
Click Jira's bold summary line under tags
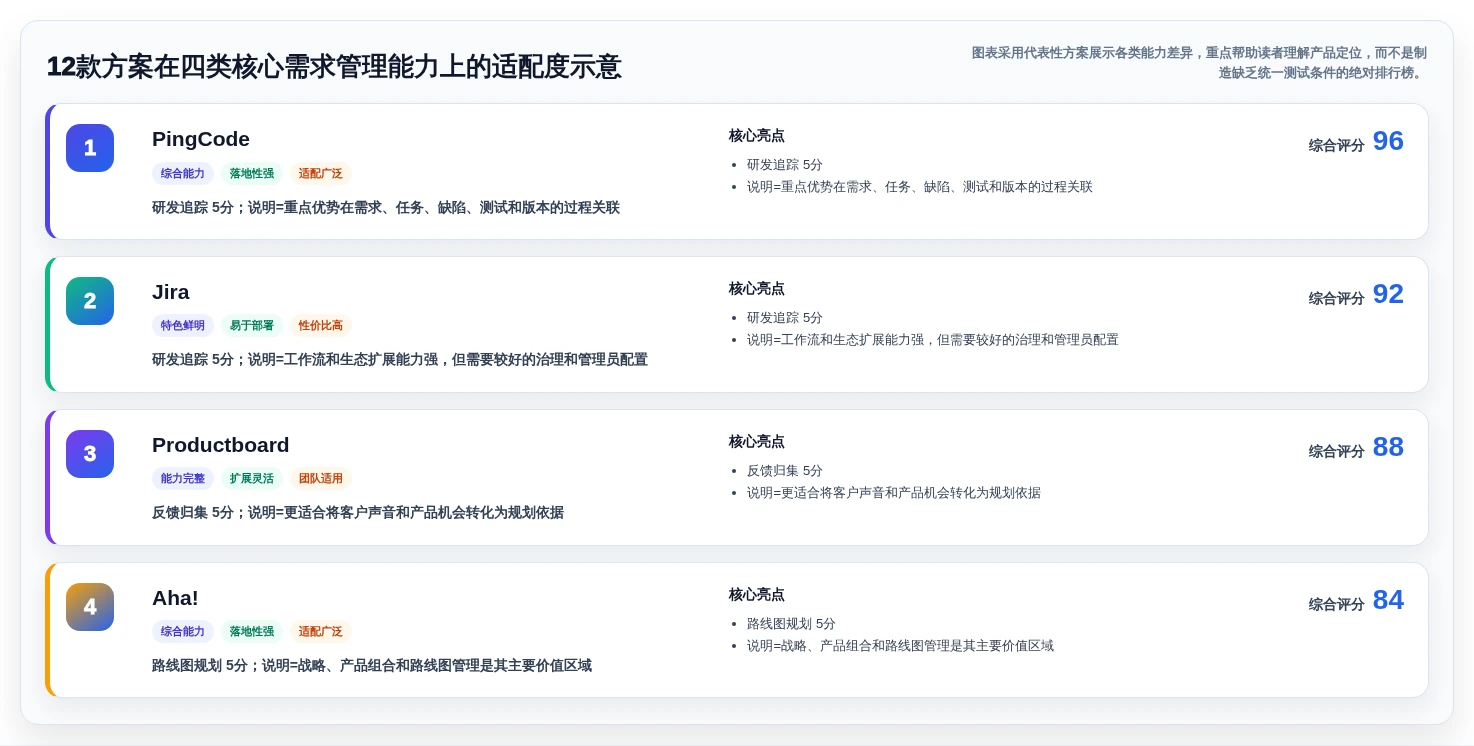coord(400,360)
